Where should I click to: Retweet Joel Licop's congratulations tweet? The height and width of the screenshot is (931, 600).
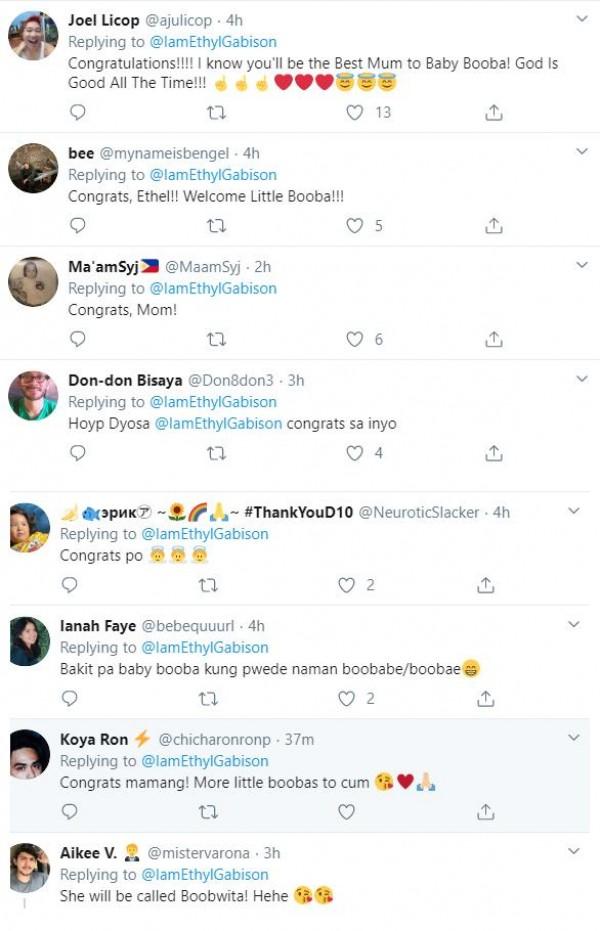tap(215, 113)
